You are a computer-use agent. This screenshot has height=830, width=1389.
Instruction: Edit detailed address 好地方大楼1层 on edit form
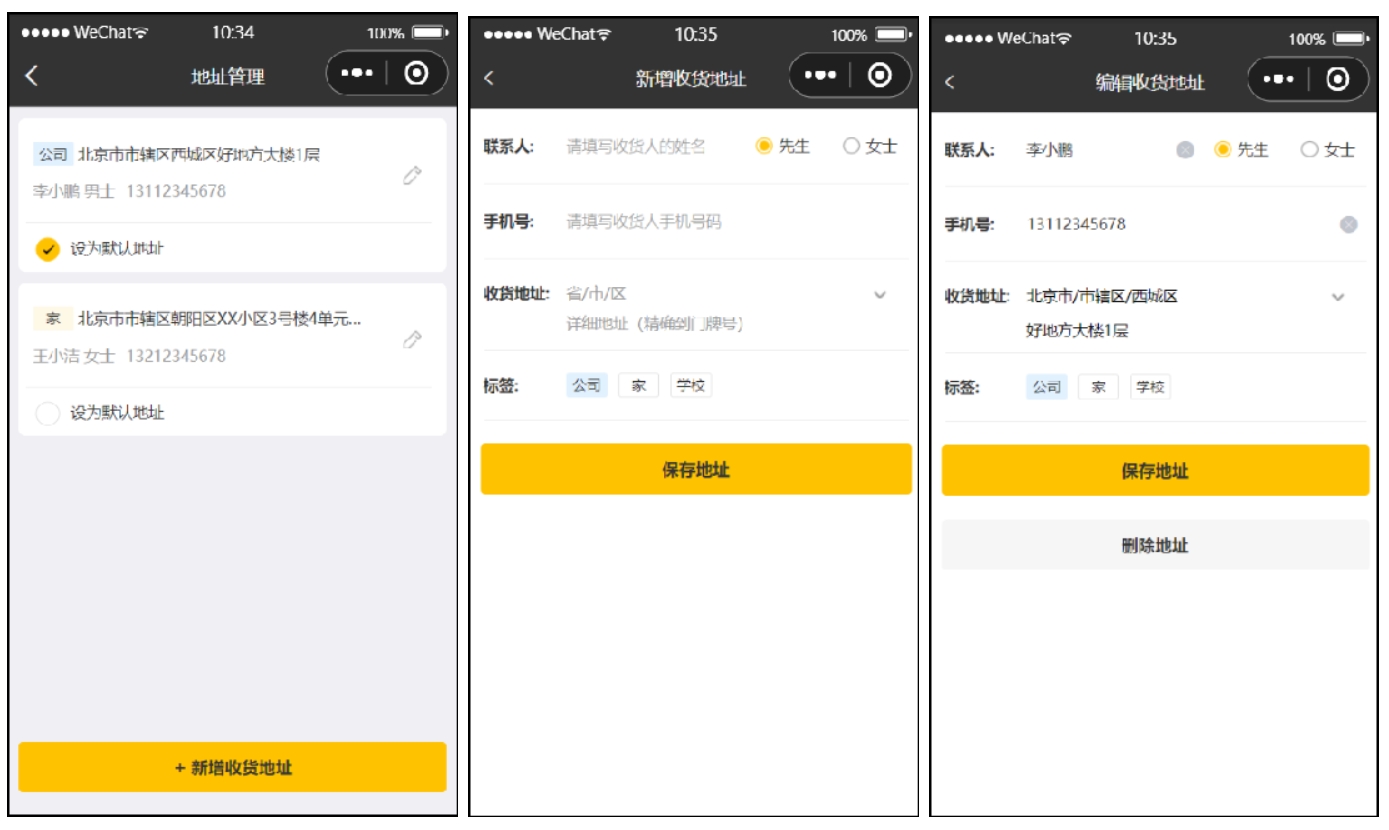coord(1077,330)
